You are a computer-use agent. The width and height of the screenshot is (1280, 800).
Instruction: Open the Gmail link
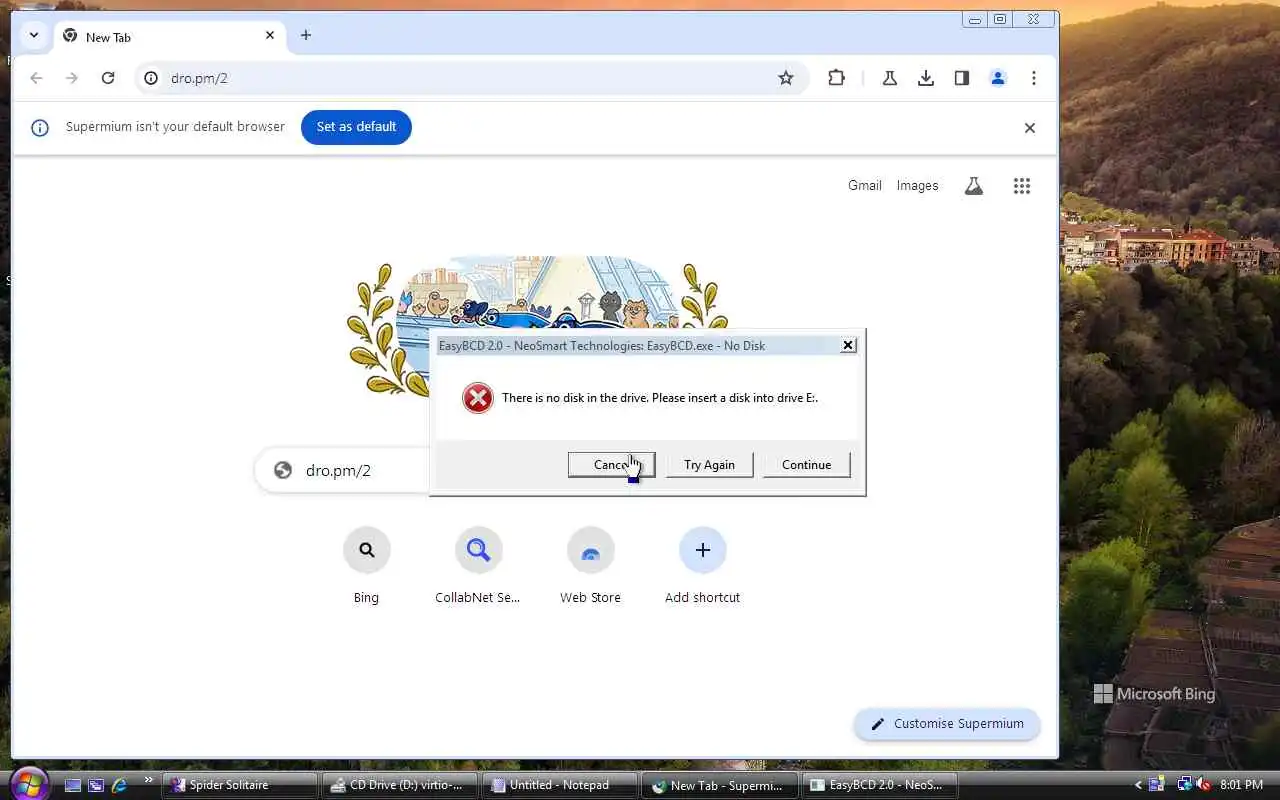point(865,185)
